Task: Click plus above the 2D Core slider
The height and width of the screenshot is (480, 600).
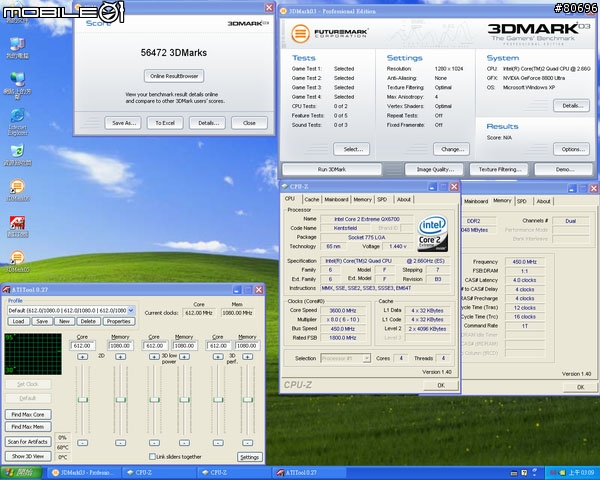Action: pyautogui.click(x=82, y=356)
